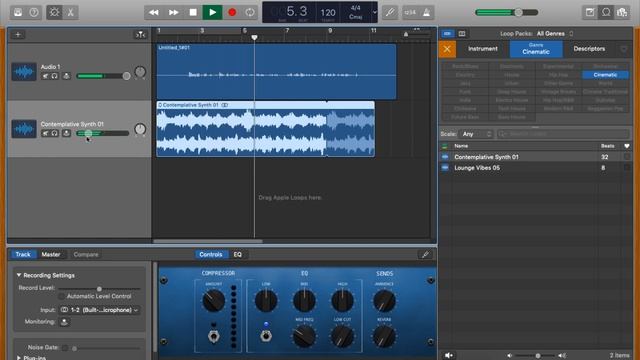The height and width of the screenshot is (360, 640).
Task: Adjust the Audio 1 track volume slider
Action: point(103,76)
